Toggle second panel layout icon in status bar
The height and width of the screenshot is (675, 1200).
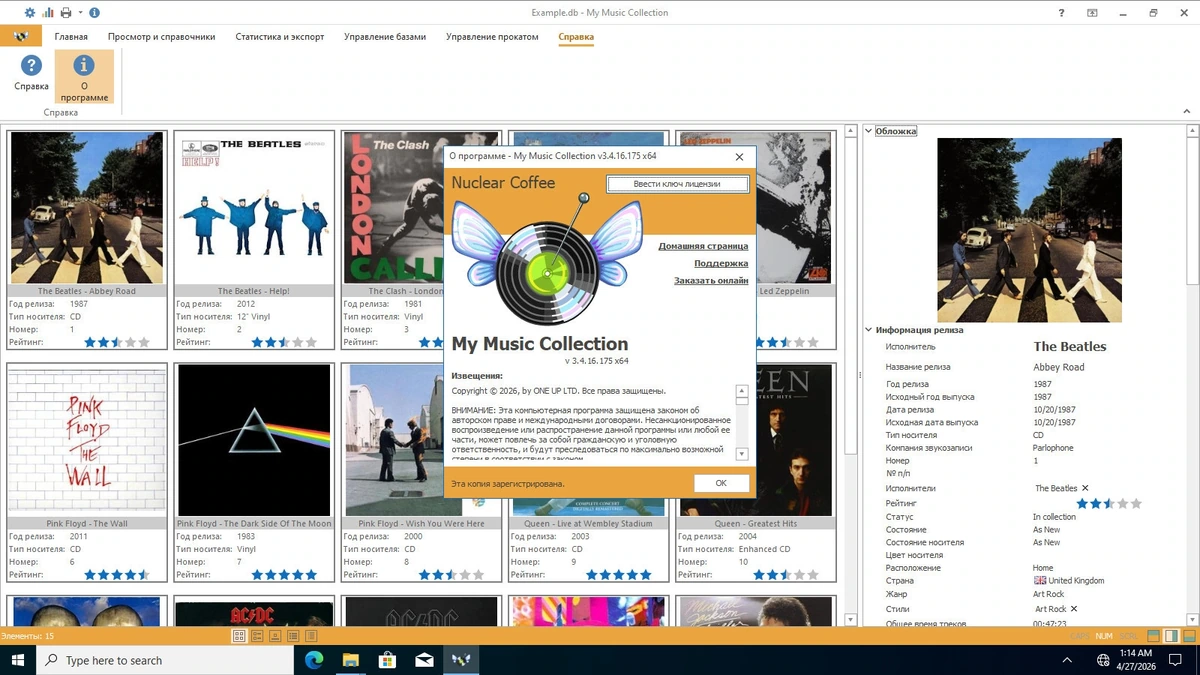tap(1170, 636)
